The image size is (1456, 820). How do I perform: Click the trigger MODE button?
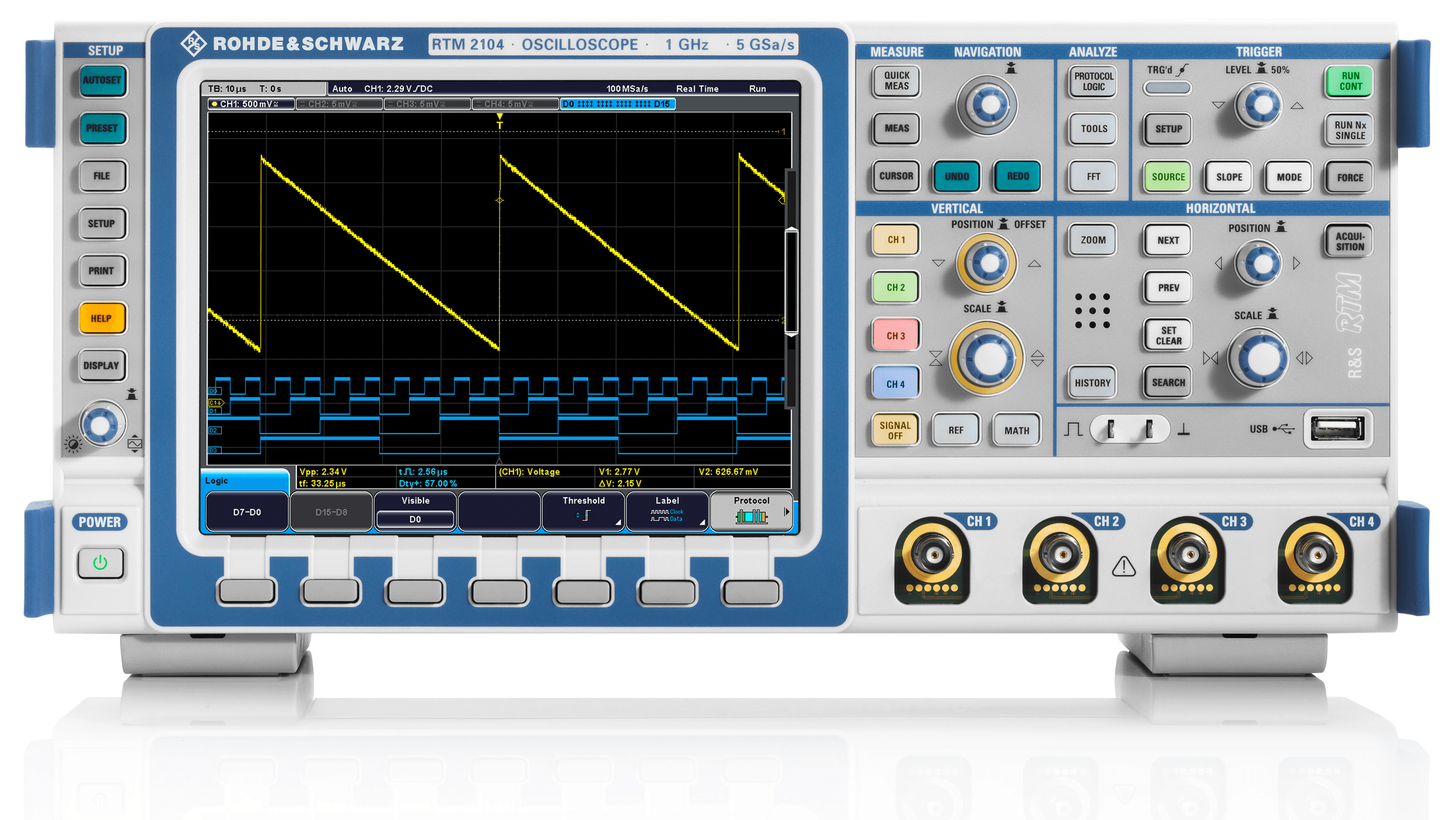click(1289, 177)
